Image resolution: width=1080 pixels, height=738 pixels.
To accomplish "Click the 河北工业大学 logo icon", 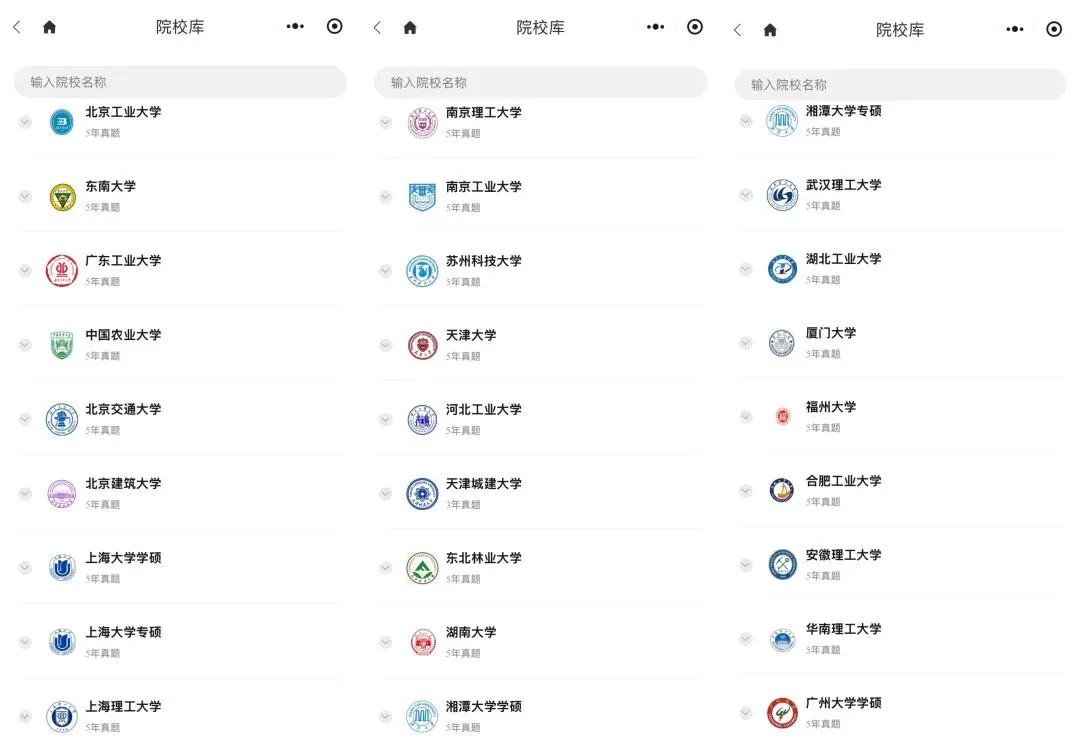I will tap(422, 420).
